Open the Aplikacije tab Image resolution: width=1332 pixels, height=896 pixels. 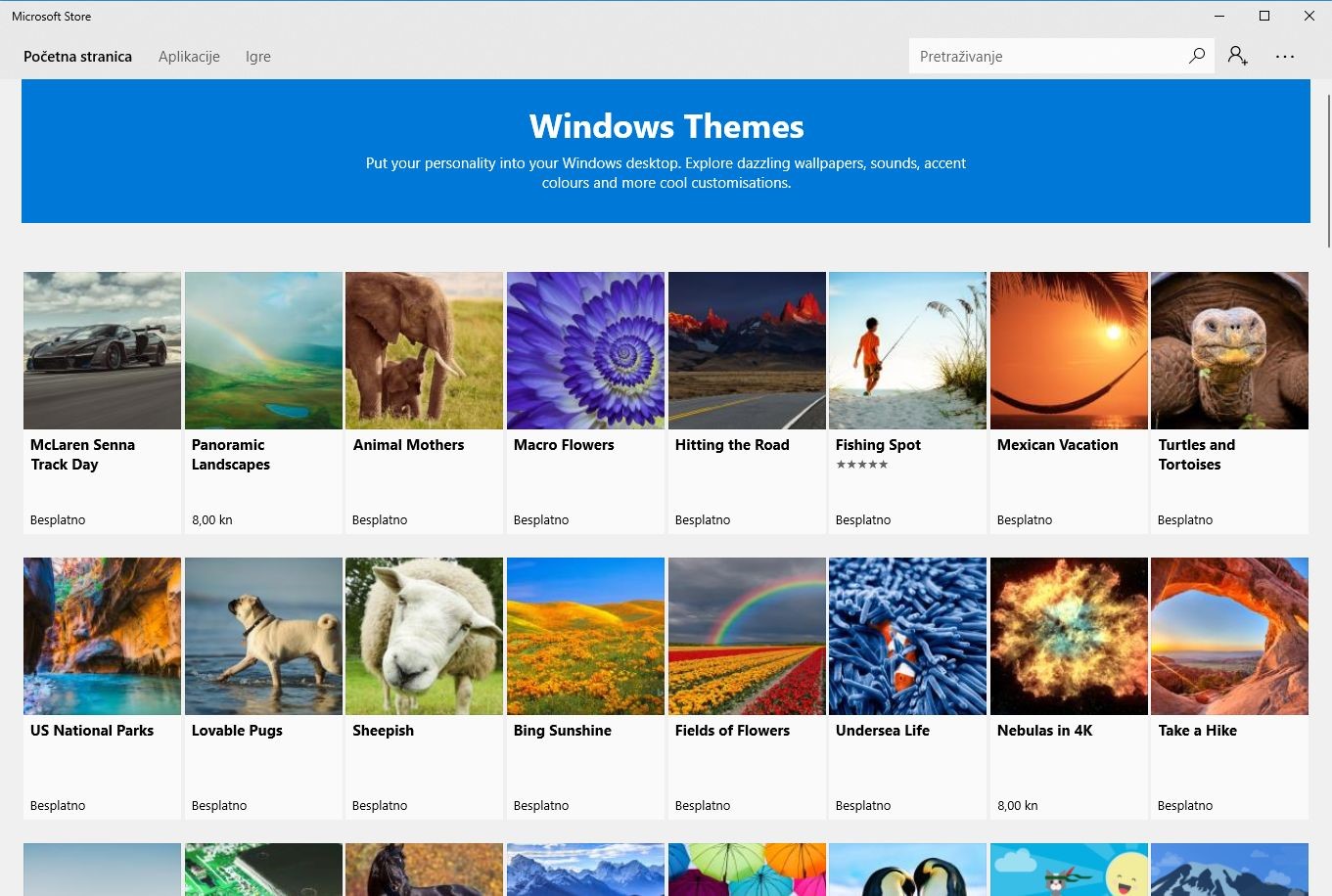pos(189,56)
